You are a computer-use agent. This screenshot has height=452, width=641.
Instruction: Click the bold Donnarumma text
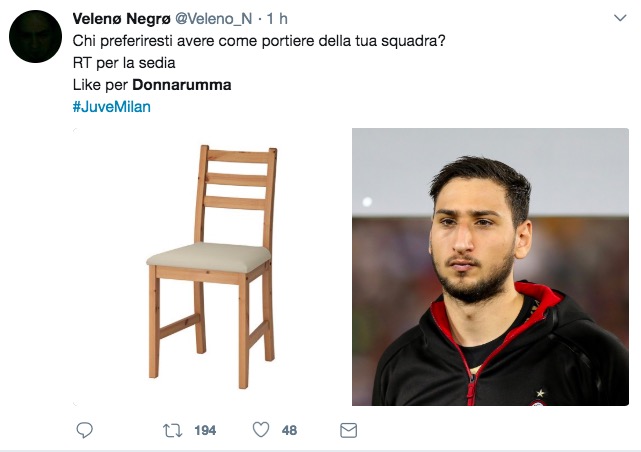(182, 85)
